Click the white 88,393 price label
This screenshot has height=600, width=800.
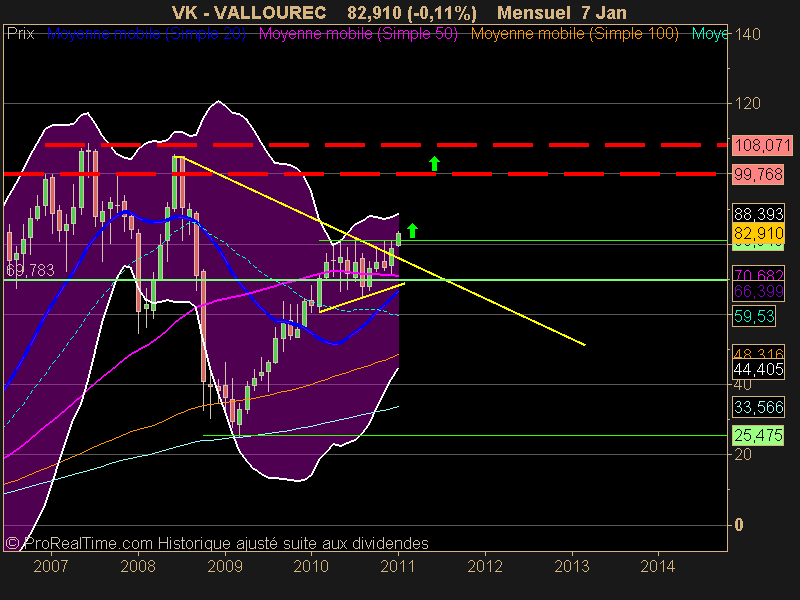pos(758,213)
